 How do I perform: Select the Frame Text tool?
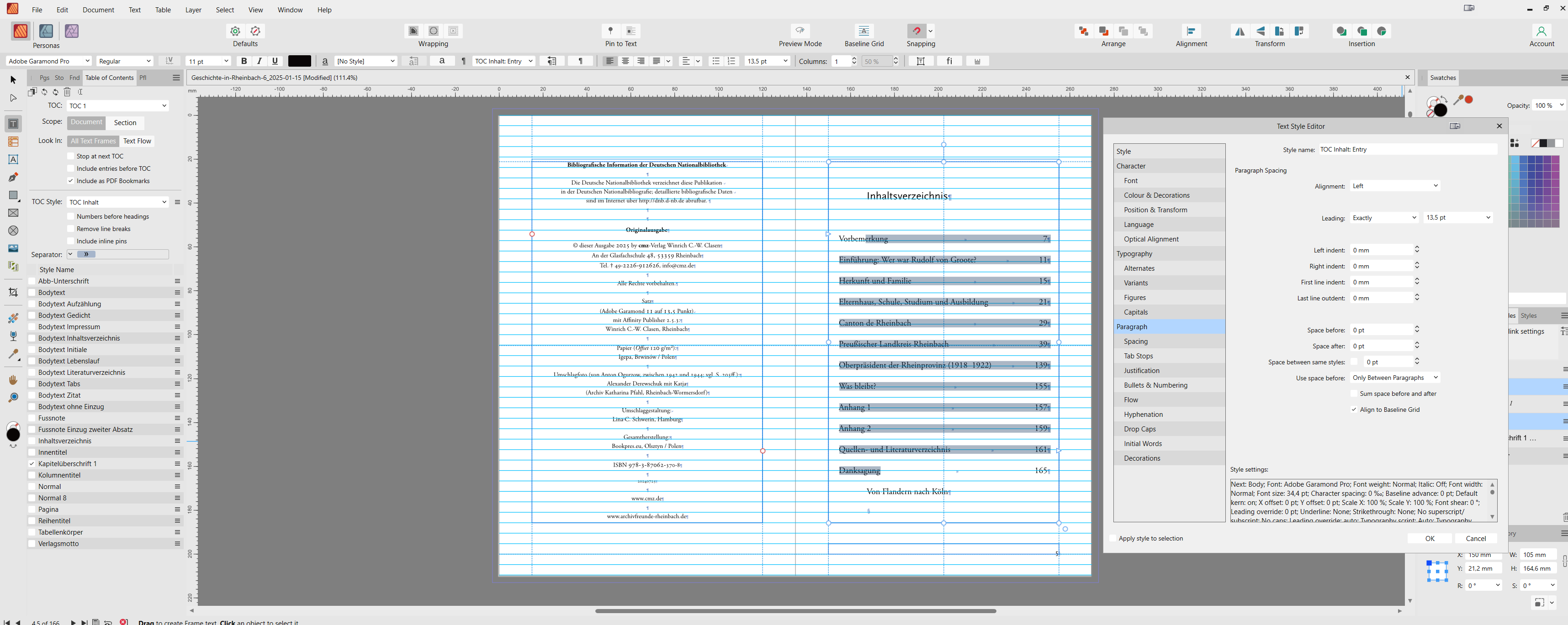click(13, 123)
